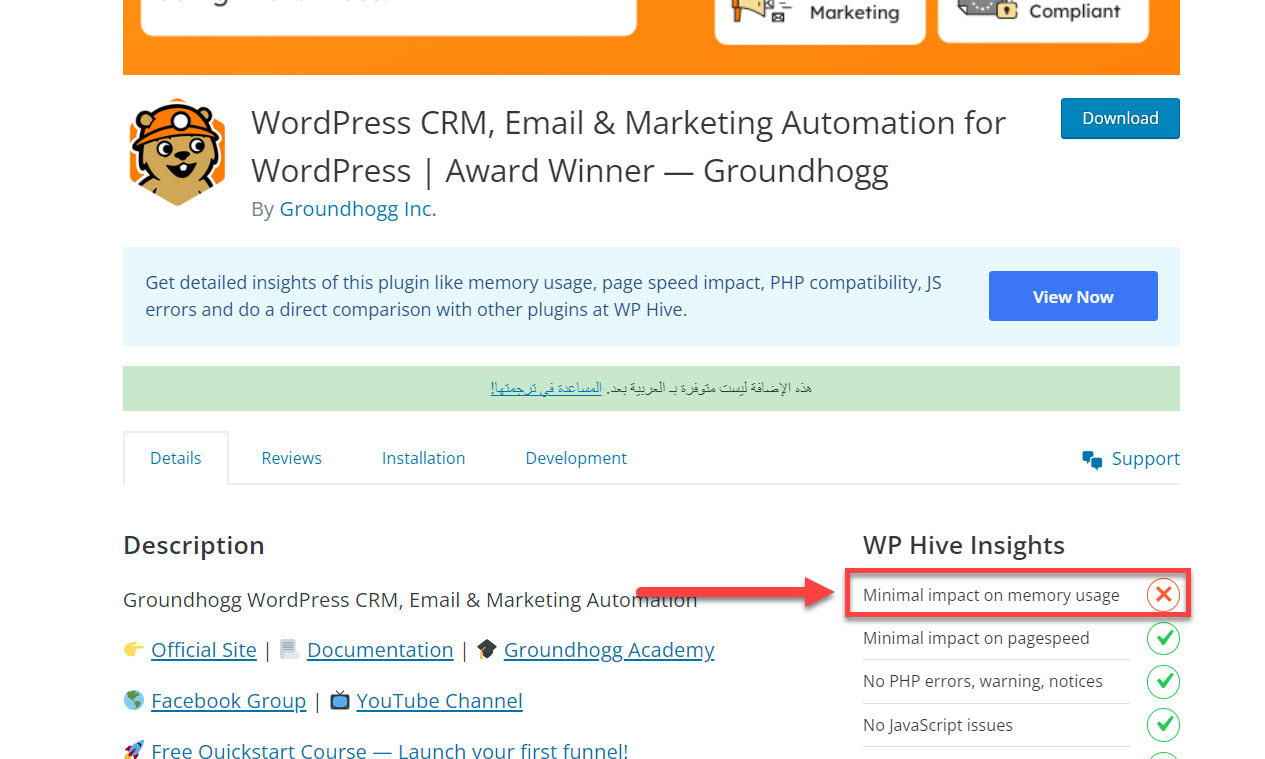Click the green check beside pagespeed impact
The image size is (1265, 759).
(x=1163, y=638)
